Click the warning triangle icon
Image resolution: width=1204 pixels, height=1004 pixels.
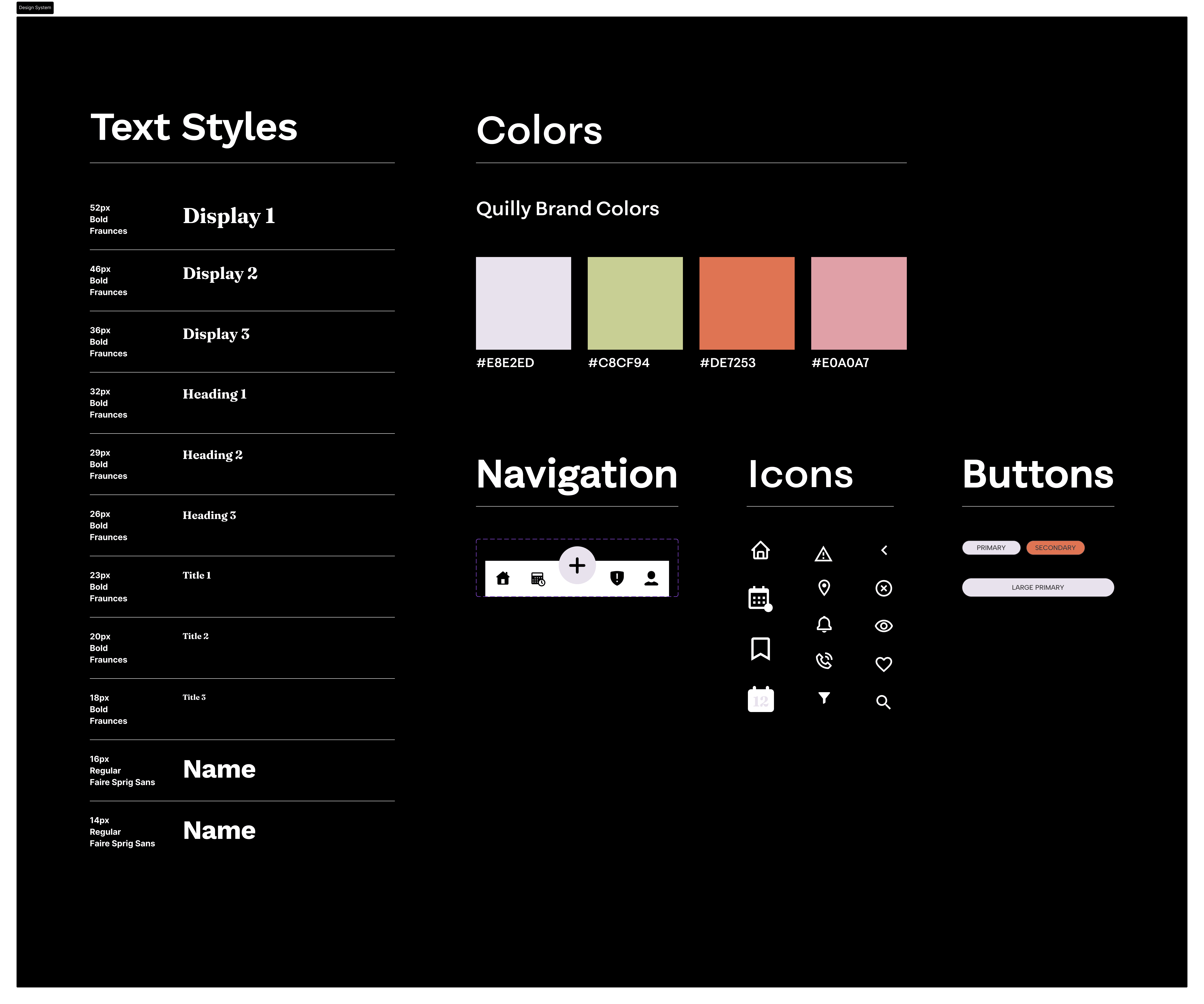tap(823, 554)
